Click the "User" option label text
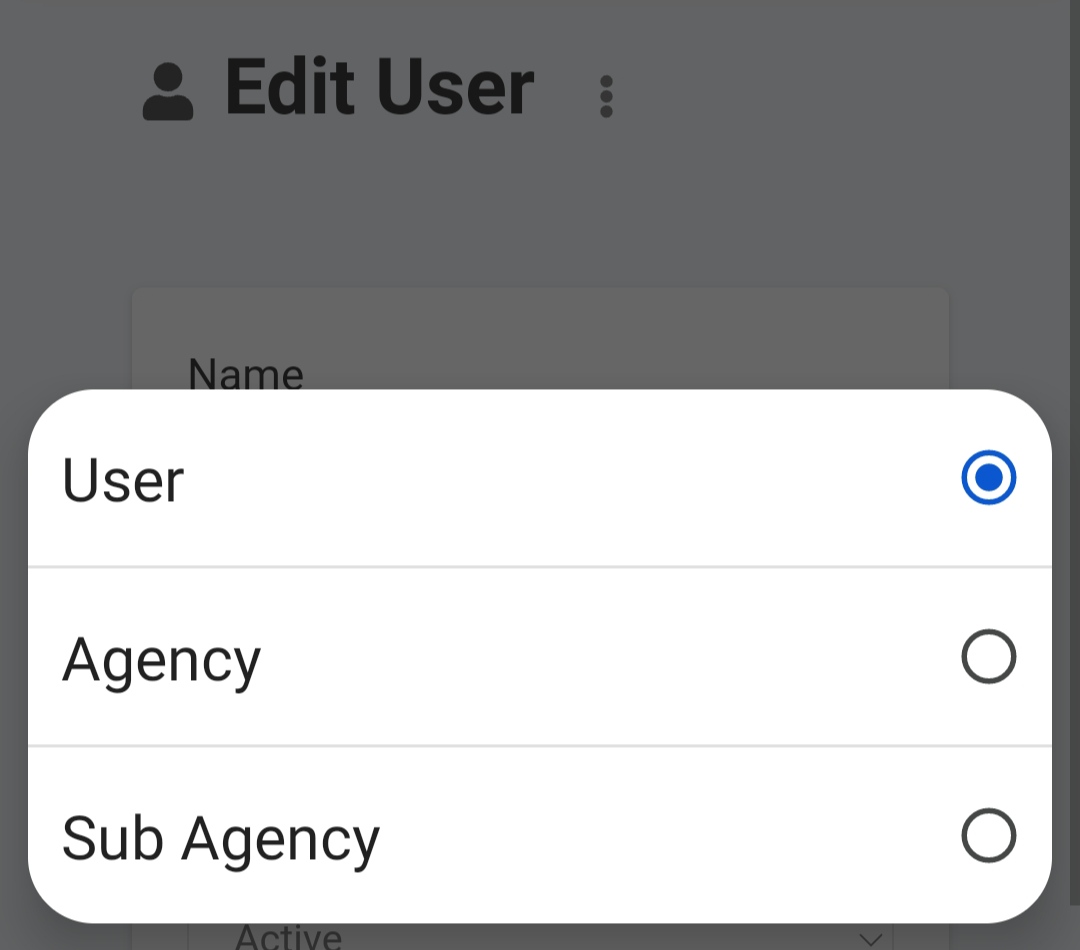The height and width of the screenshot is (950, 1080). tap(123, 480)
